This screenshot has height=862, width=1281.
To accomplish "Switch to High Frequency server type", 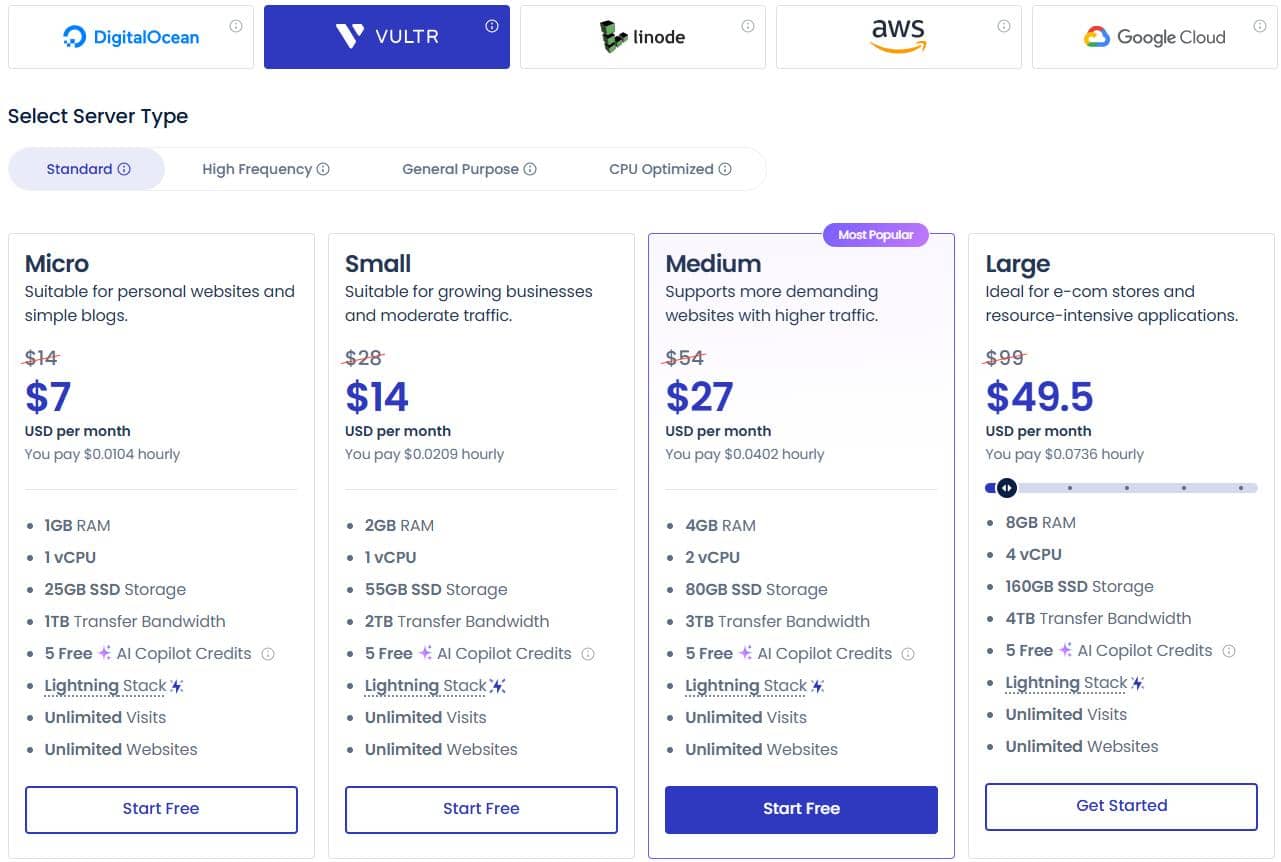I will (265, 169).
